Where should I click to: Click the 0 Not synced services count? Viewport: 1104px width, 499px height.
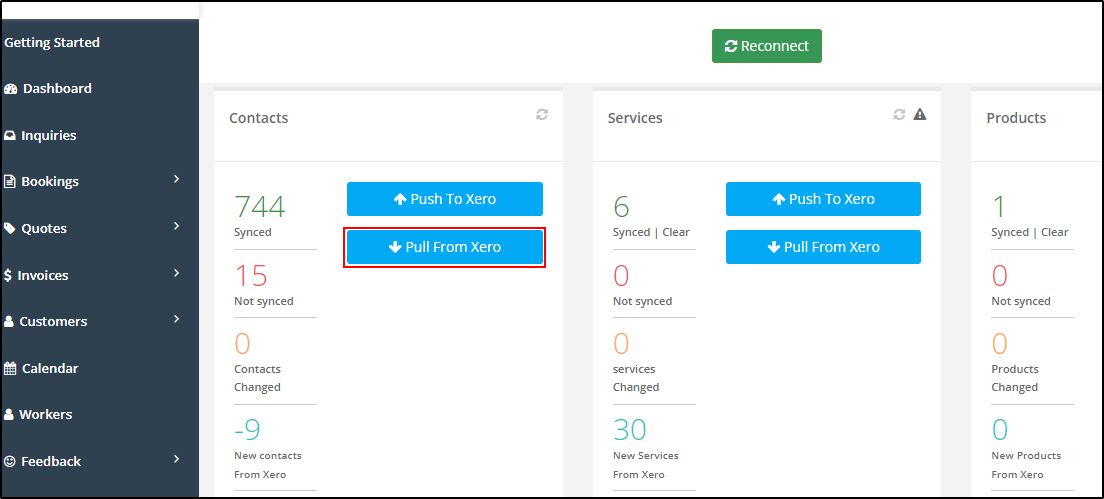(621, 276)
